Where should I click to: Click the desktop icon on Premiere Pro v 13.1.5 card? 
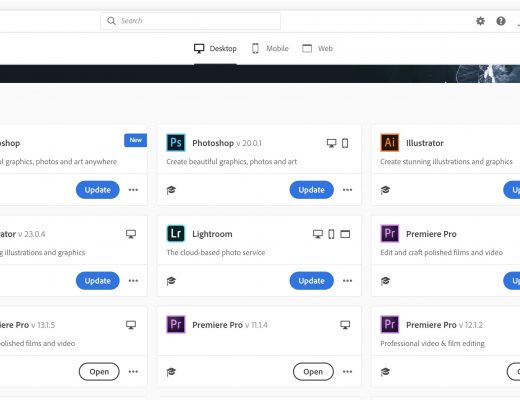coord(131,325)
